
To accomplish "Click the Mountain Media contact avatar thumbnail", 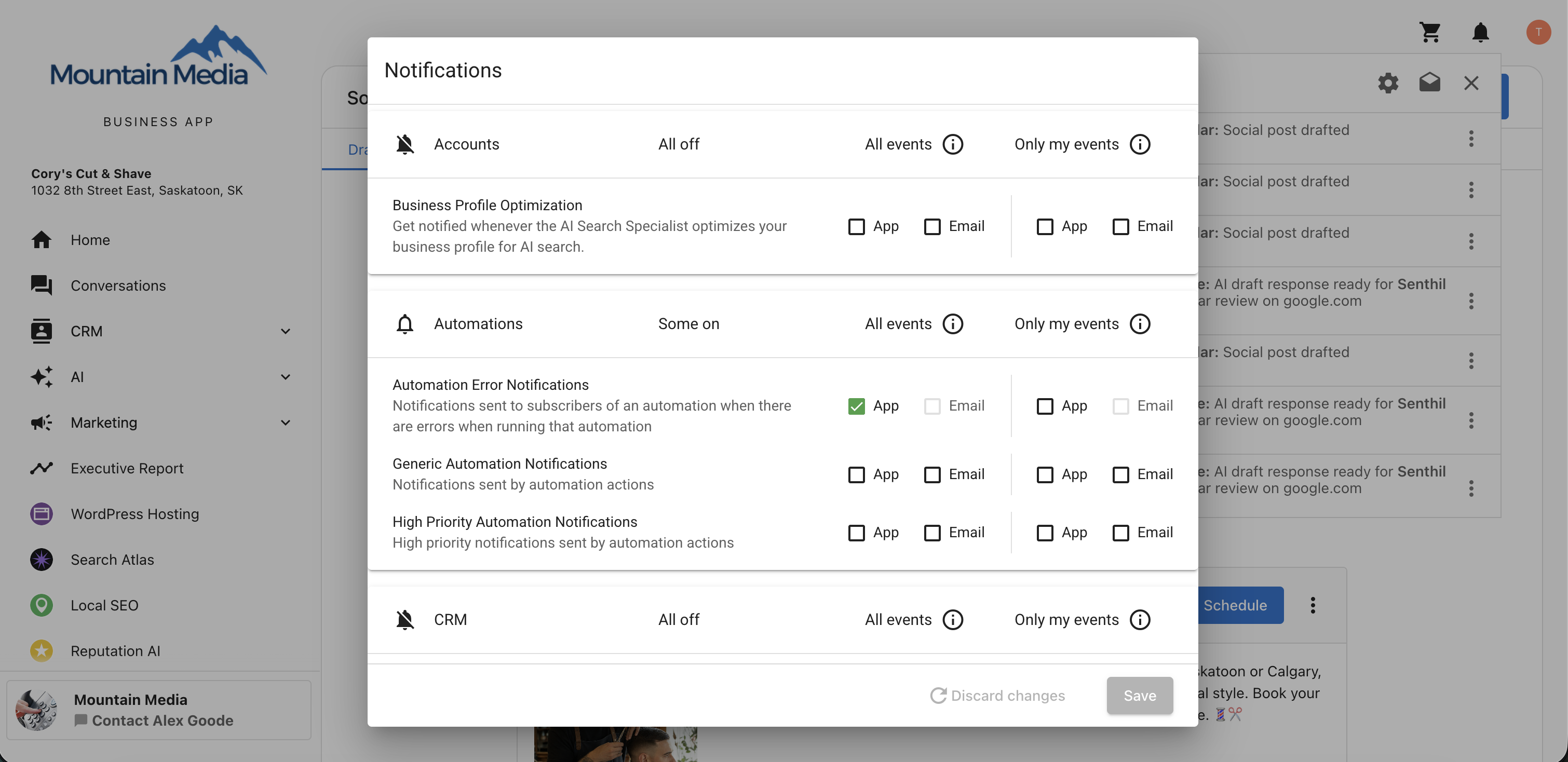I will click(x=36, y=710).
